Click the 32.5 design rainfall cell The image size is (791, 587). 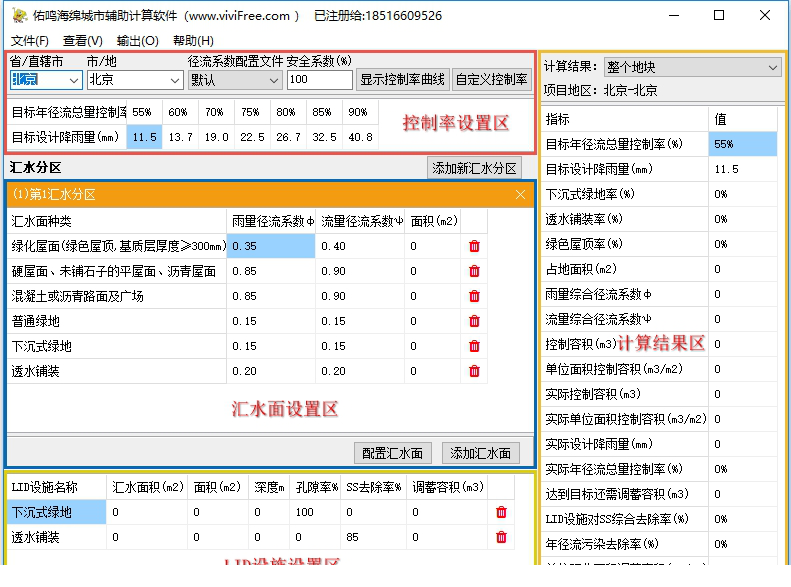(324, 137)
